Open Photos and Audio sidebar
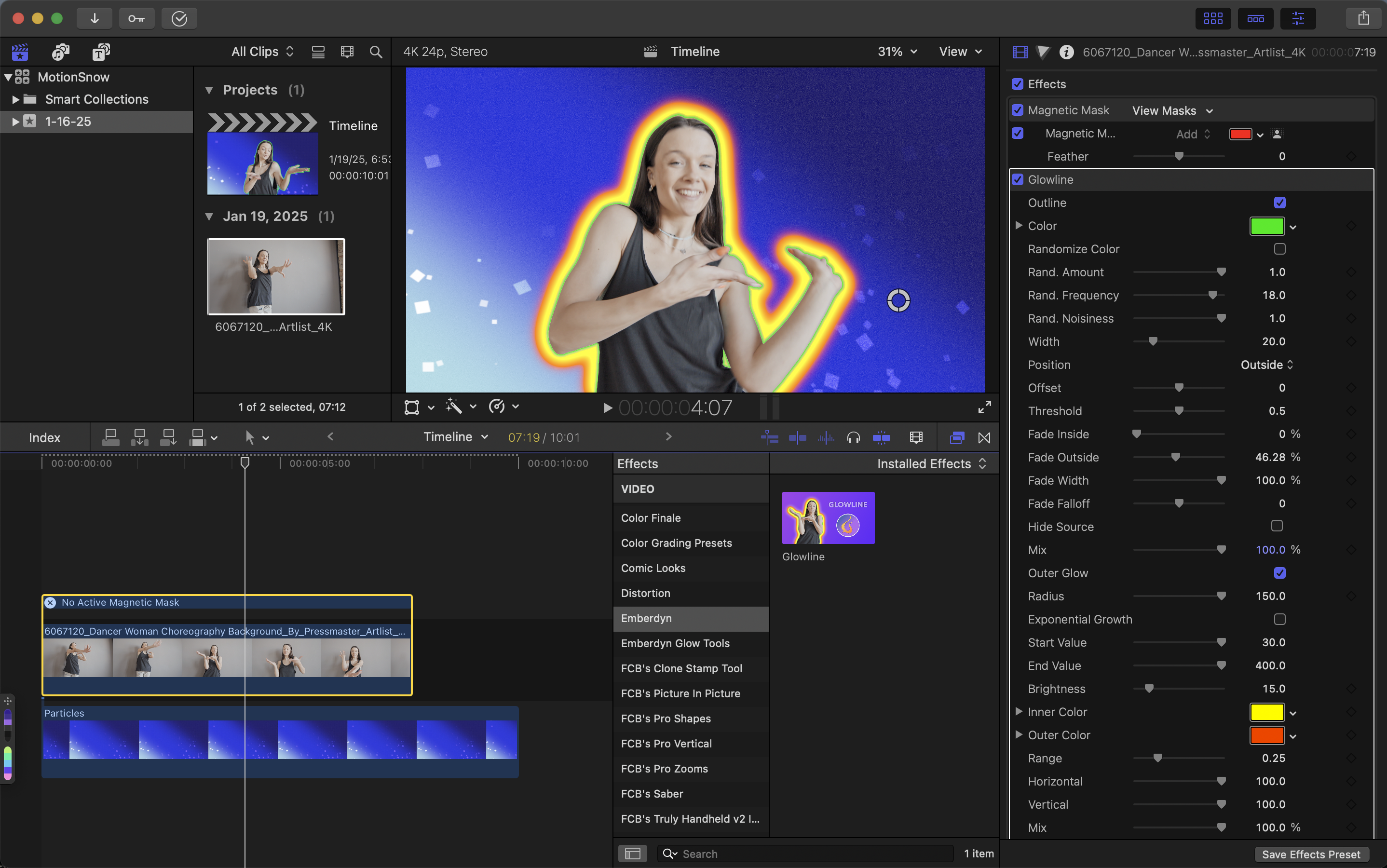This screenshot has width=1387, height=868. [x=60, y=52]
